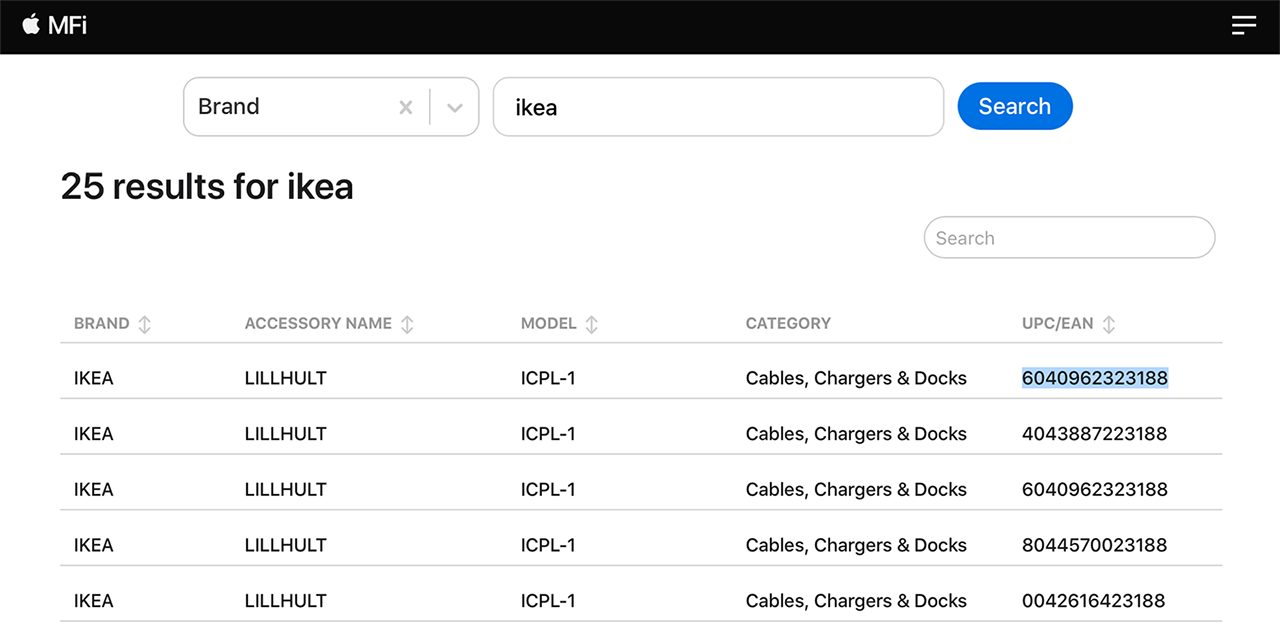Screen dimensions: 1280x631
Task: Sort the table by the BRAND column arrows
Action: point(145,324)
